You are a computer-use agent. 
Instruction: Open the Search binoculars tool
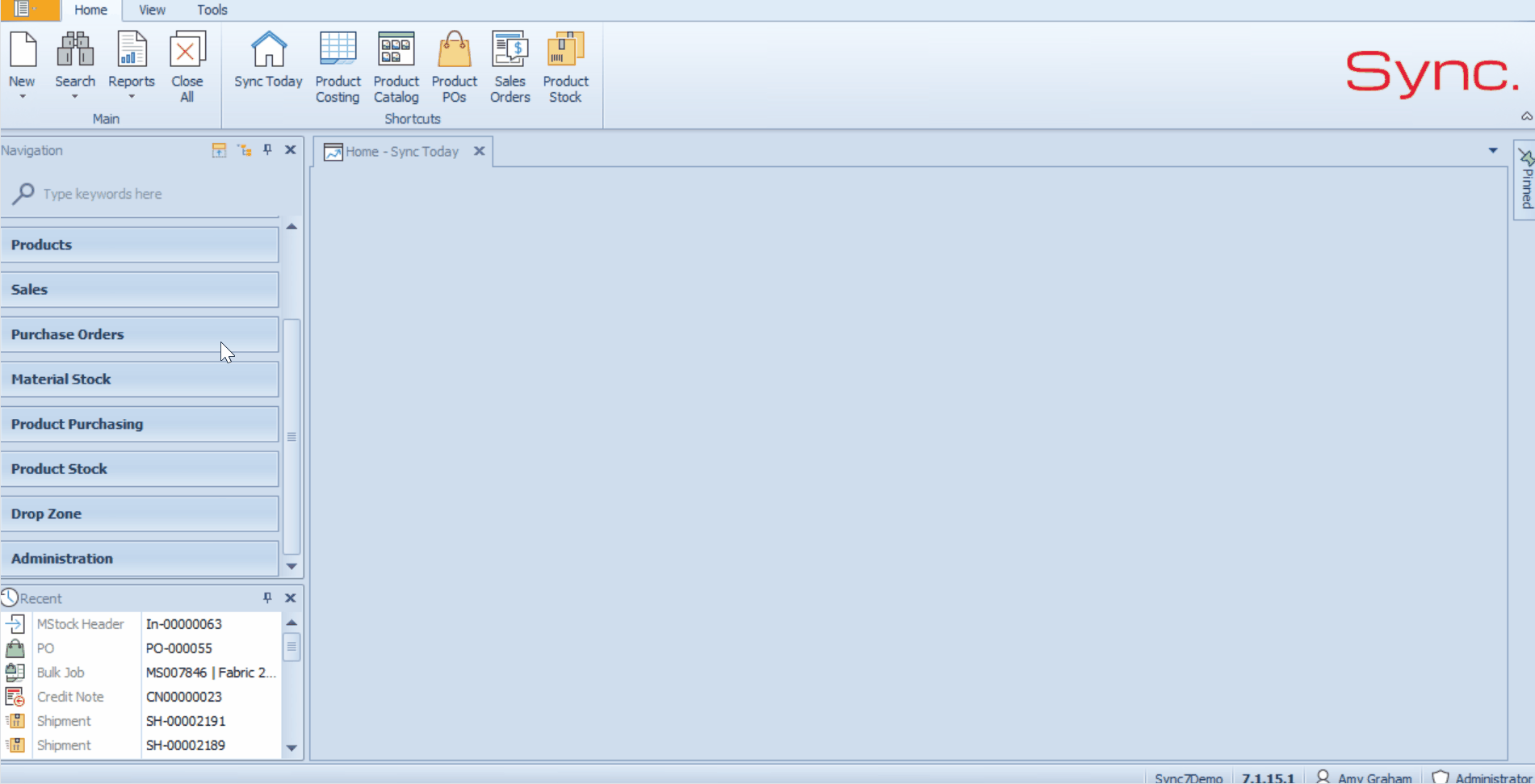point(75,50)
